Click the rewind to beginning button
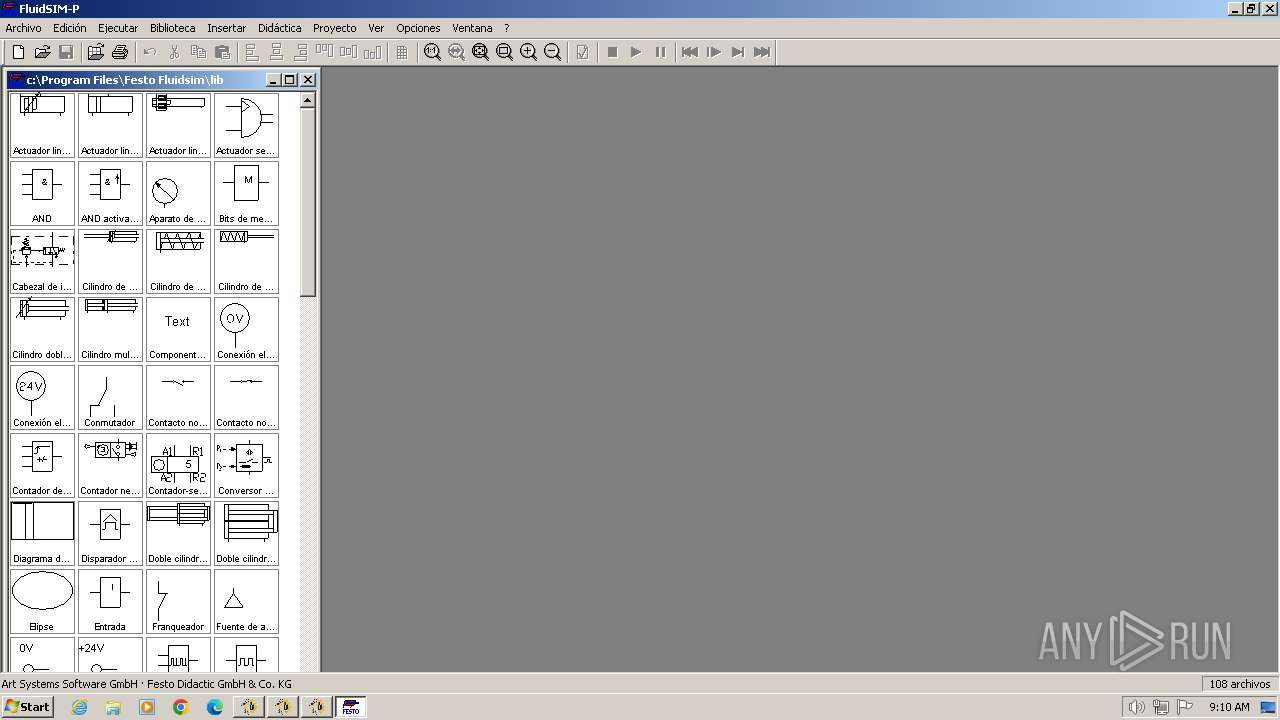Viewport: 1280px width, 720px height. coord(690,52)
